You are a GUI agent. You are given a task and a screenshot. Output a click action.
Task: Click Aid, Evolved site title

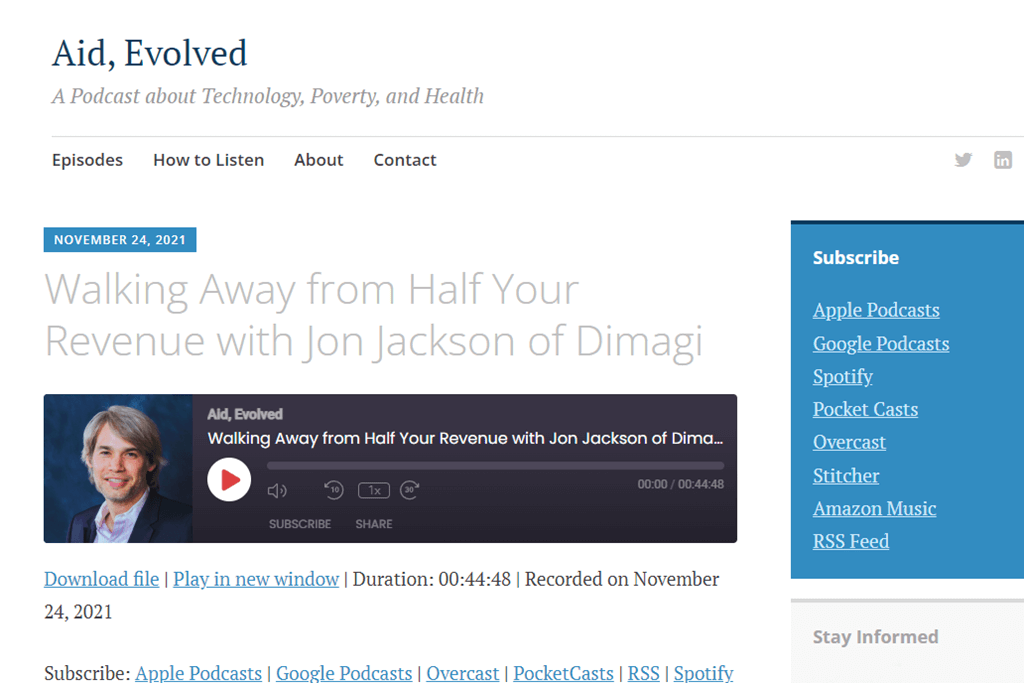point(150,53)
